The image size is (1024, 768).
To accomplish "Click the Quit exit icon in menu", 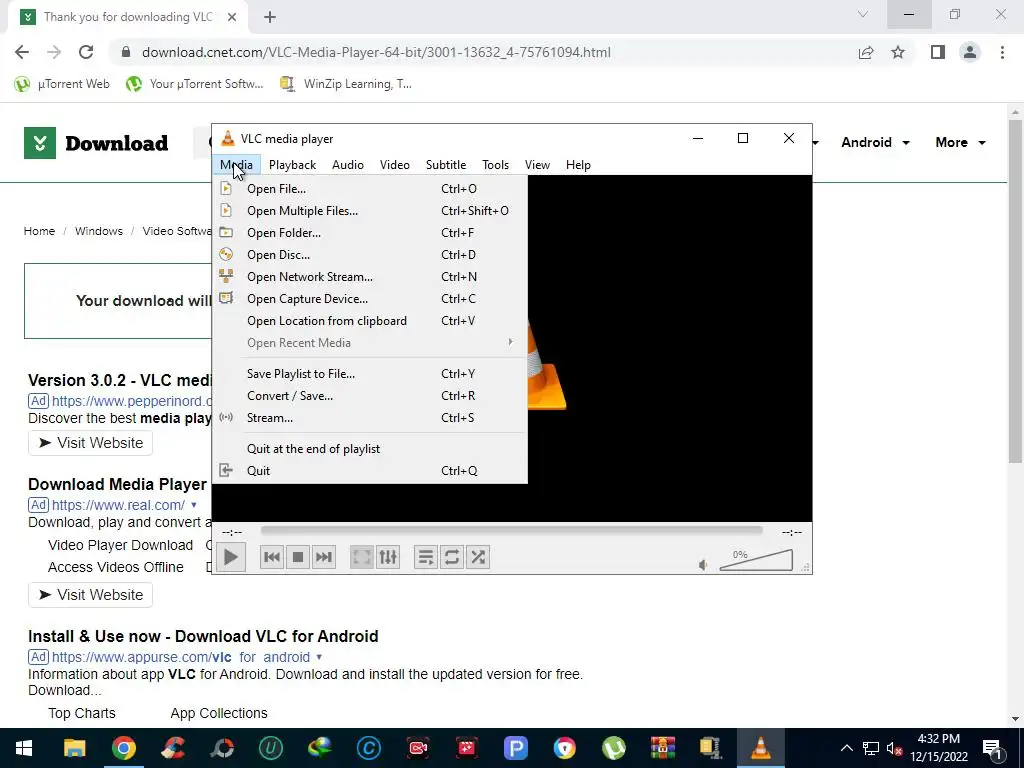I will [226, 470].
